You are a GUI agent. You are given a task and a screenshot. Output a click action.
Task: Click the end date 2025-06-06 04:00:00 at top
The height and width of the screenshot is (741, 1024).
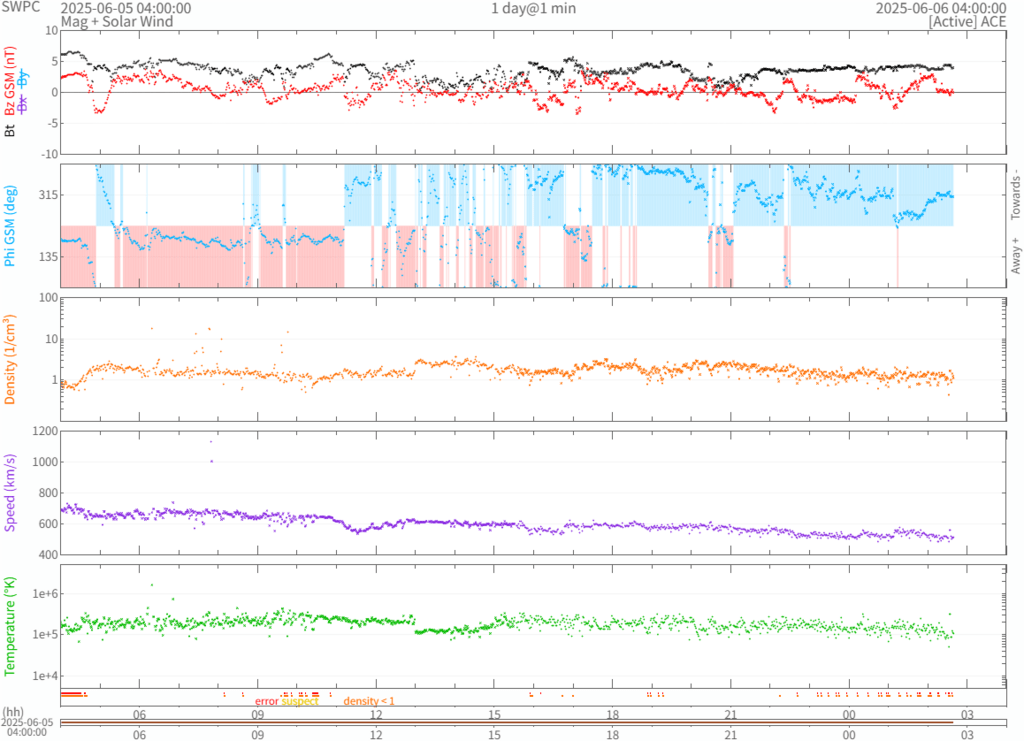pyautogui.click(x=940, y=8)
